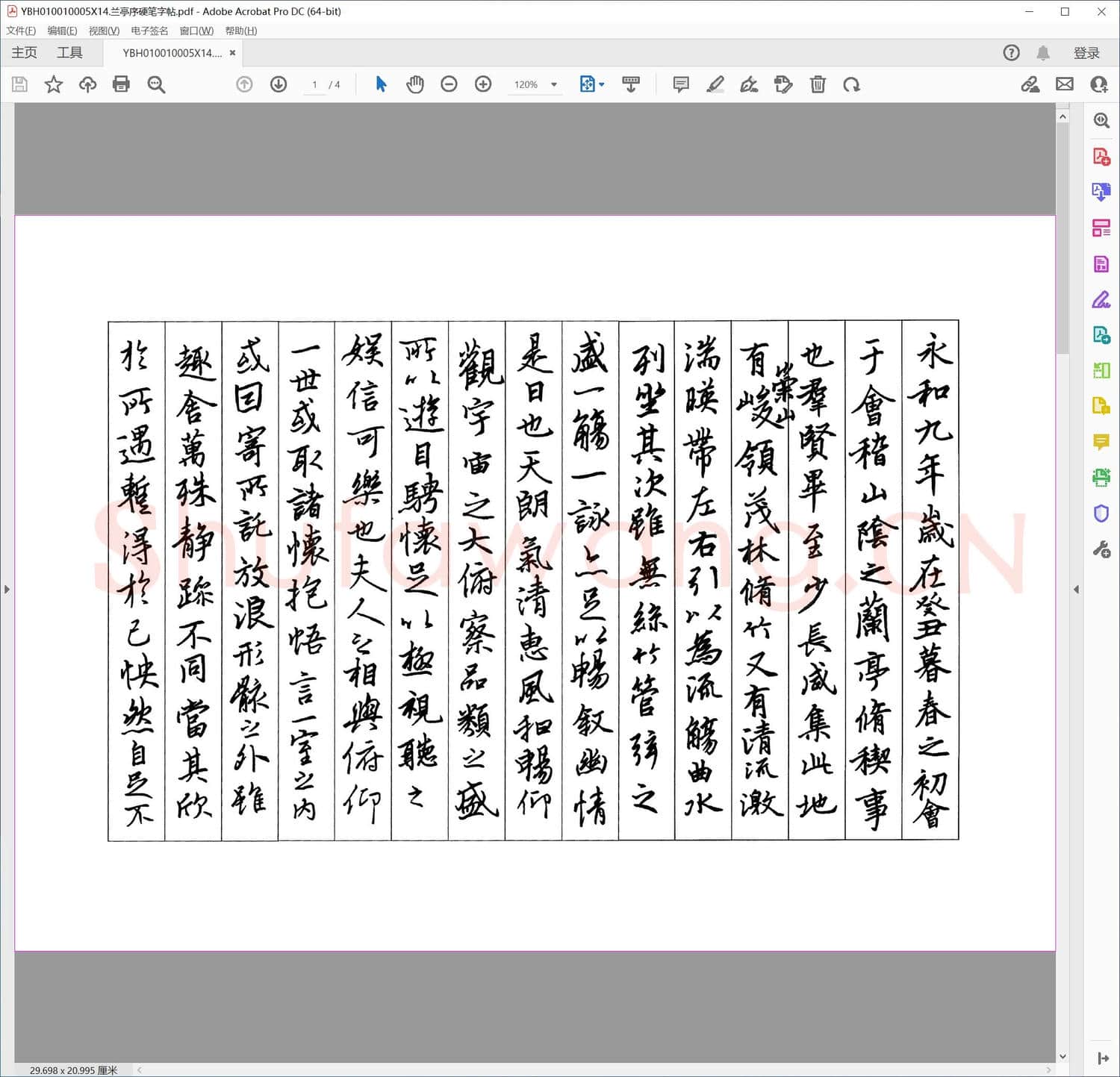Open the sign document tool

(749, 84)
